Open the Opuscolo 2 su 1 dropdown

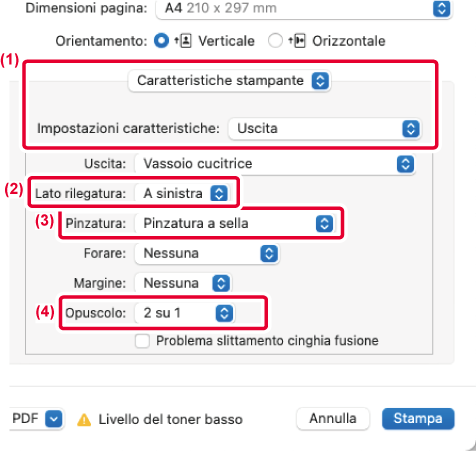185,313
